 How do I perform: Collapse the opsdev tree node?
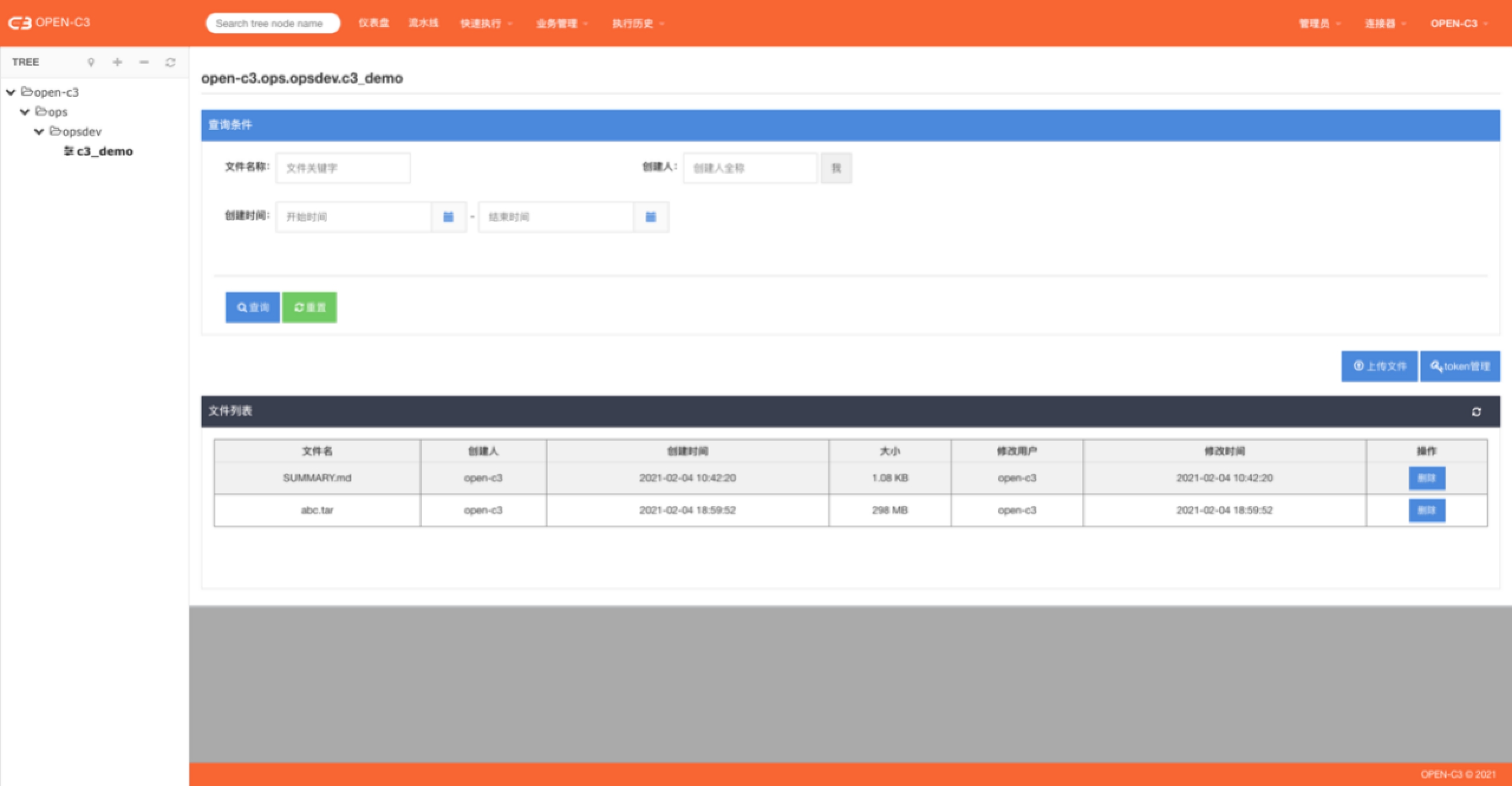39,131
